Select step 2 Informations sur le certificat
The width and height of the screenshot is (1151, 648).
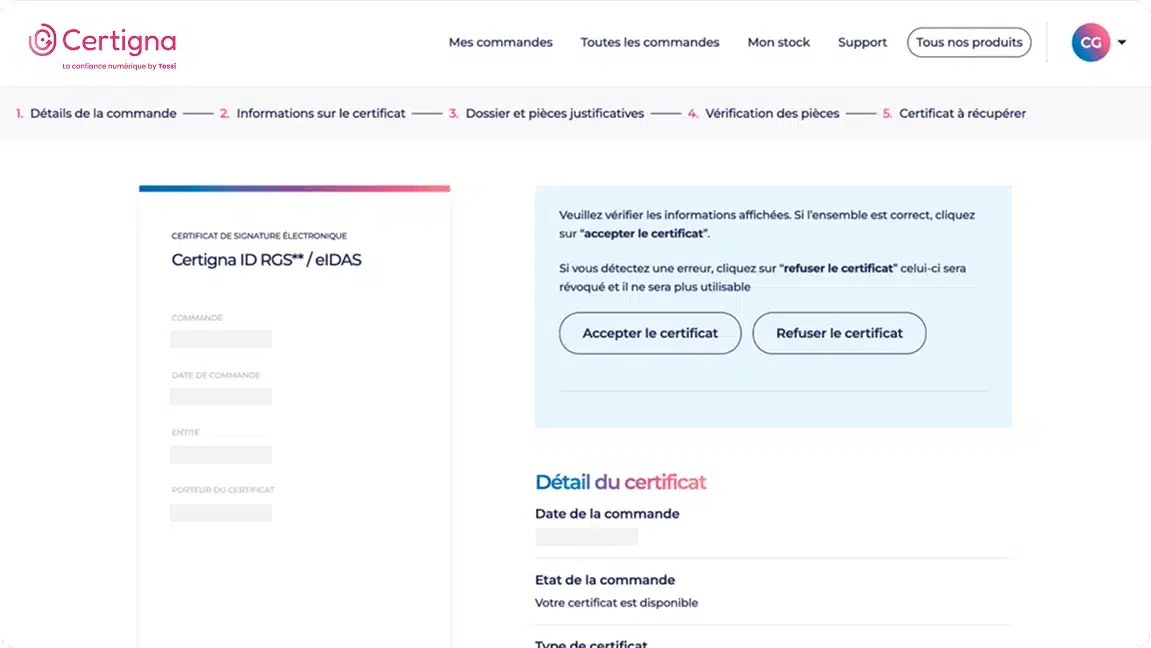tap(313, 114)
